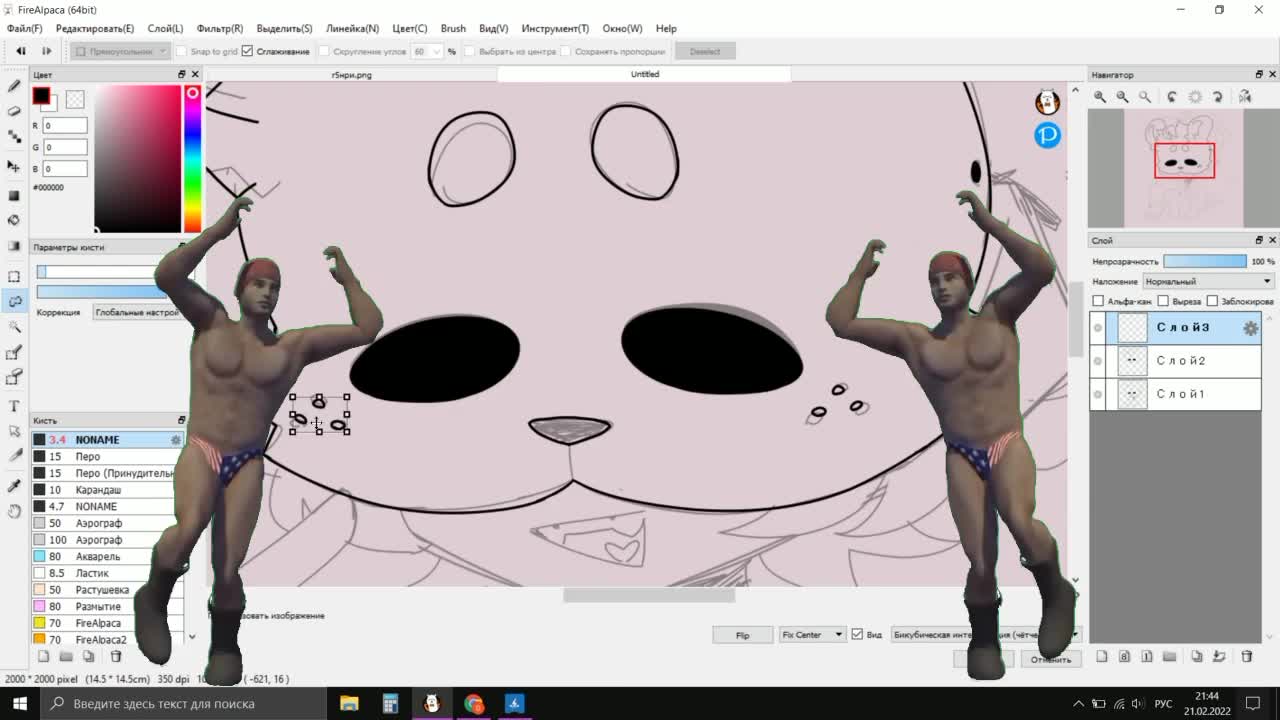Rotate canvas left in Navigator
This screenshot has height=720, width=1280.
(x=1172, y=97)
